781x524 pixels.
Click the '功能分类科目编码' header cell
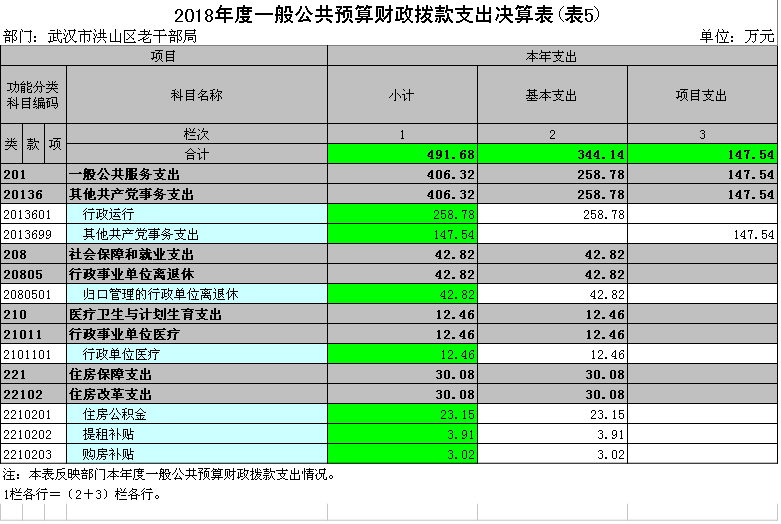coord(33,95)
